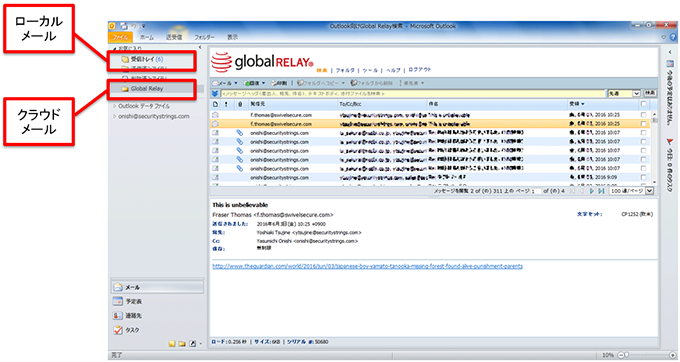
Task: Click the zoom out minus button
Action: click(x=620, y=355)
